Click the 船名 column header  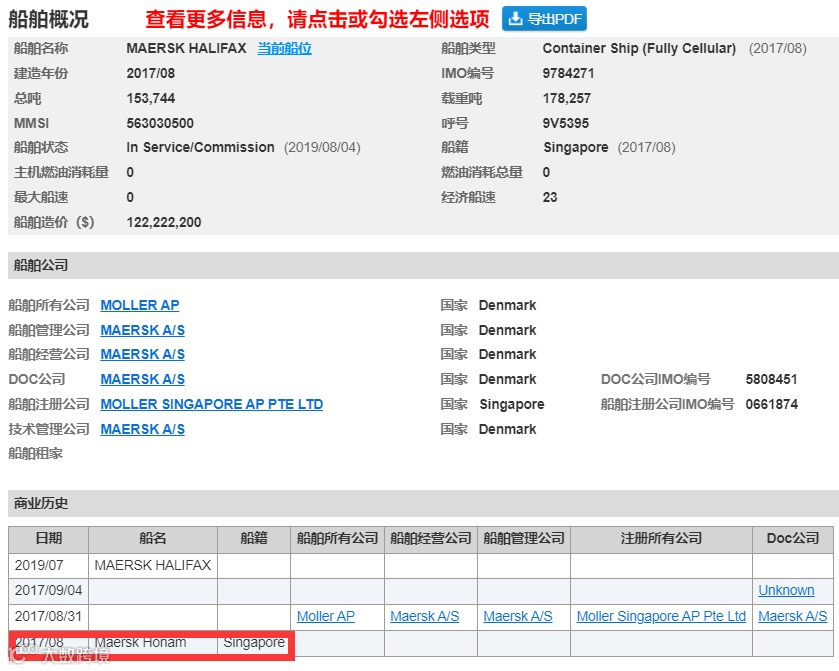pyautogui.click(x=153, y=539)
